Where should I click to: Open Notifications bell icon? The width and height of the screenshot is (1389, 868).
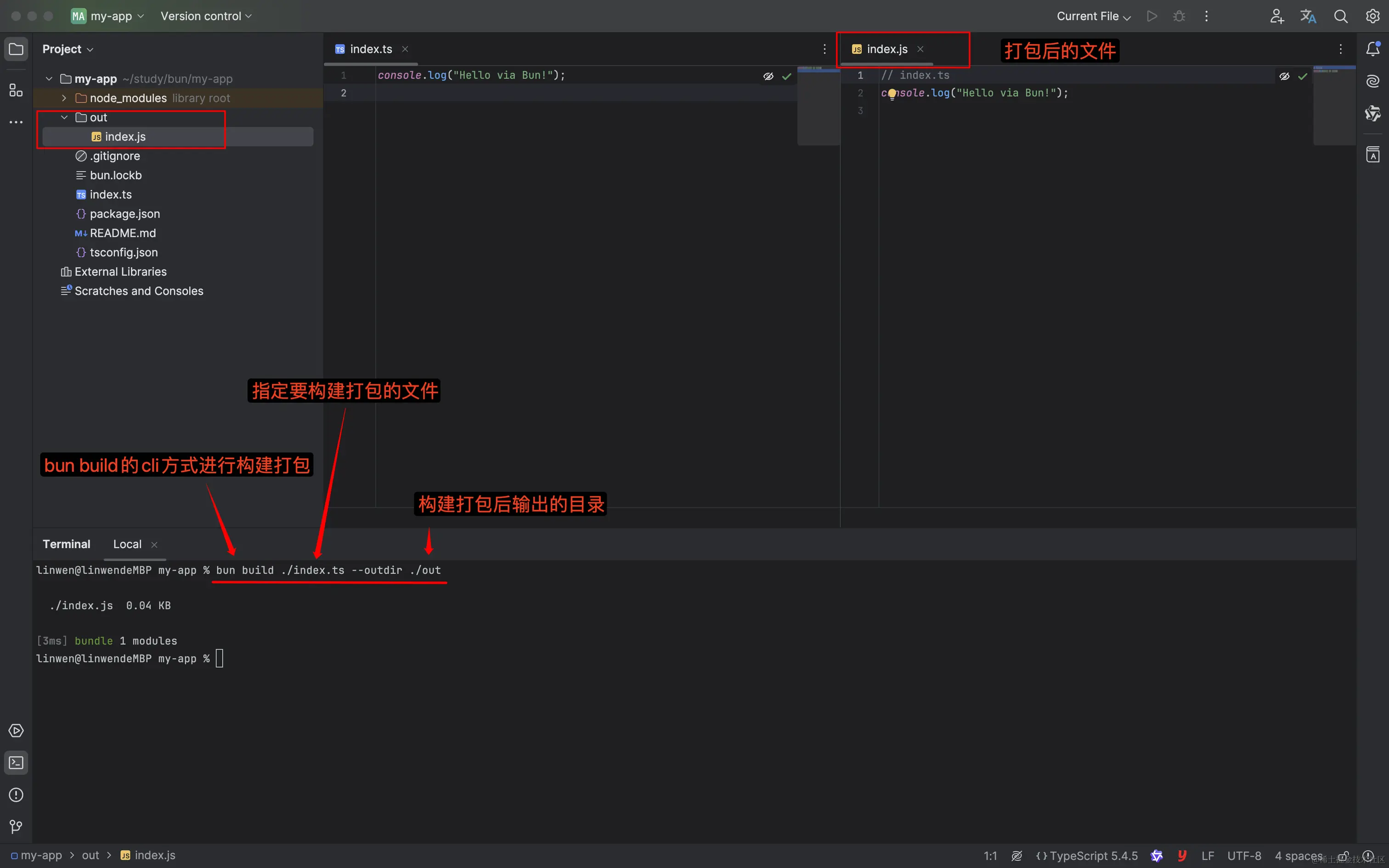(1373, 50)
